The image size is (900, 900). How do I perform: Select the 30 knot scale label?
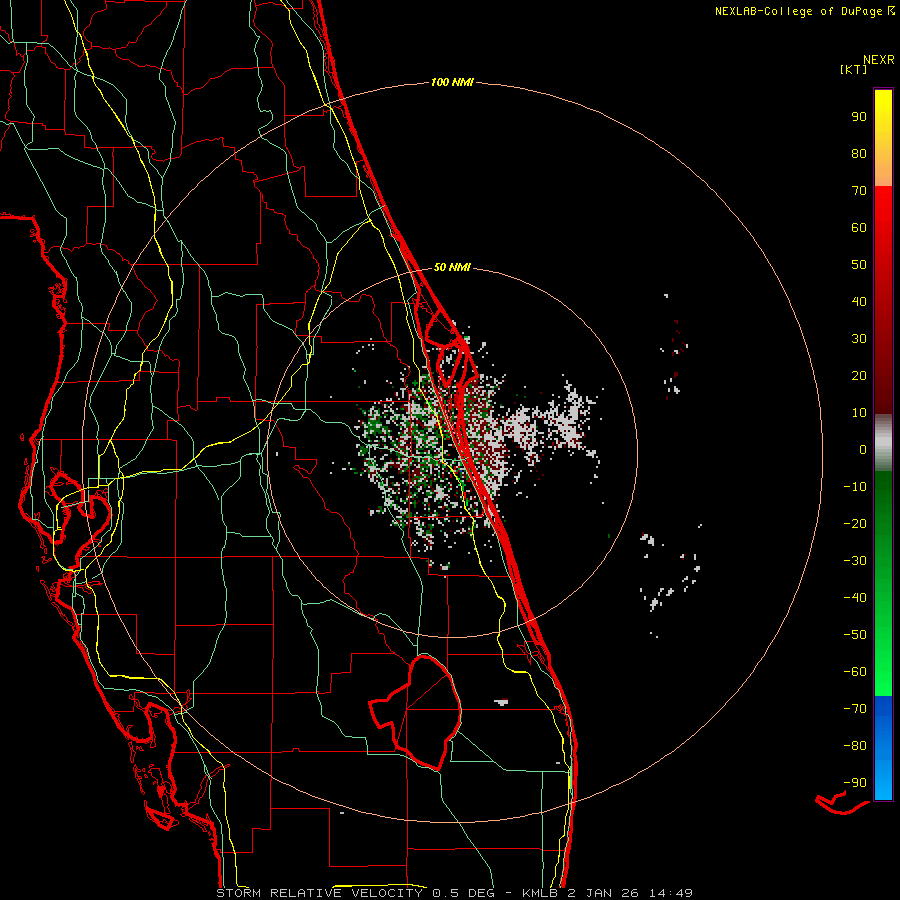pyautogui.click(x=859, y=339)
